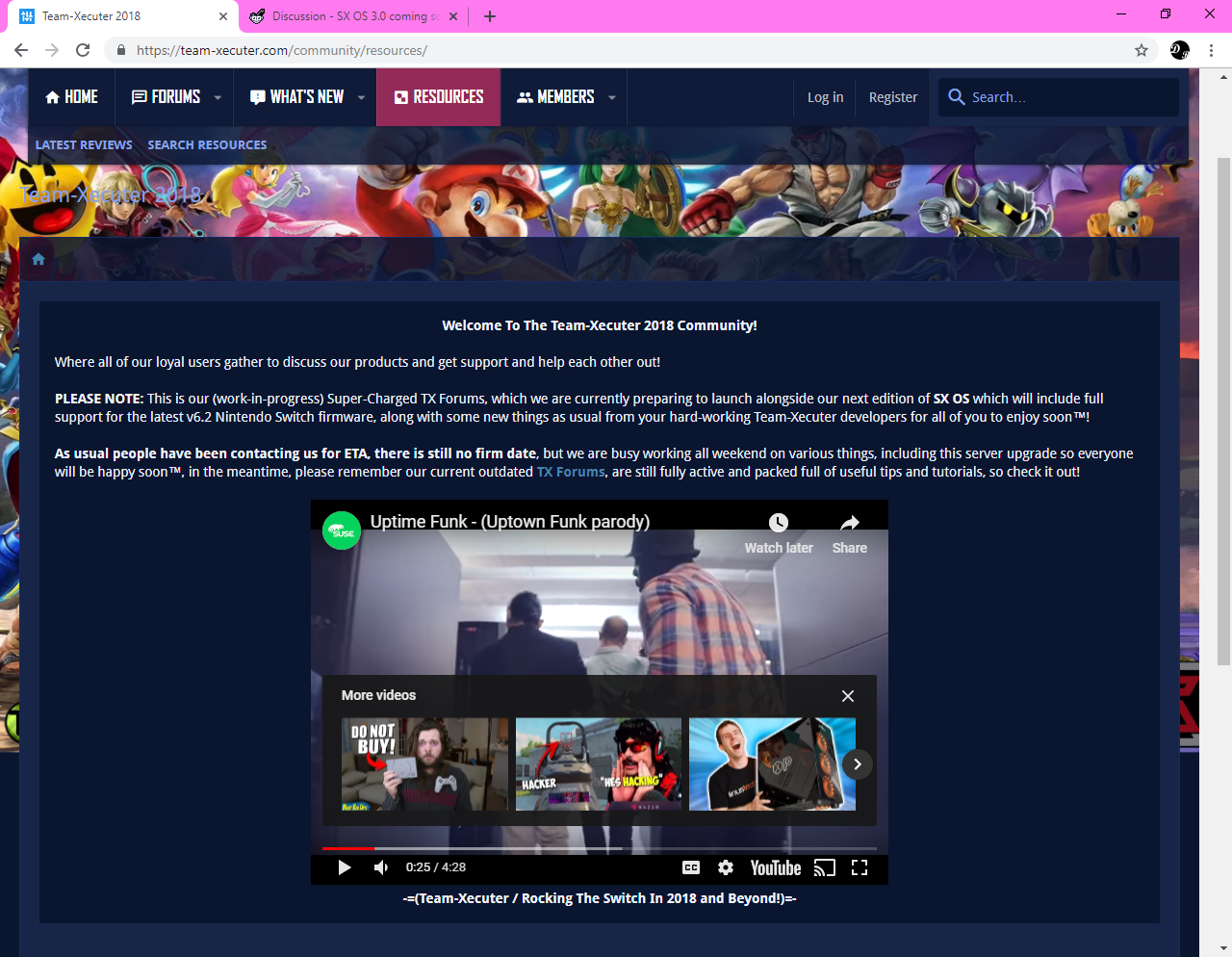Open the DO NOT BUY video thumbnail
1232x957 pixels.
click(x=424, y=764)
